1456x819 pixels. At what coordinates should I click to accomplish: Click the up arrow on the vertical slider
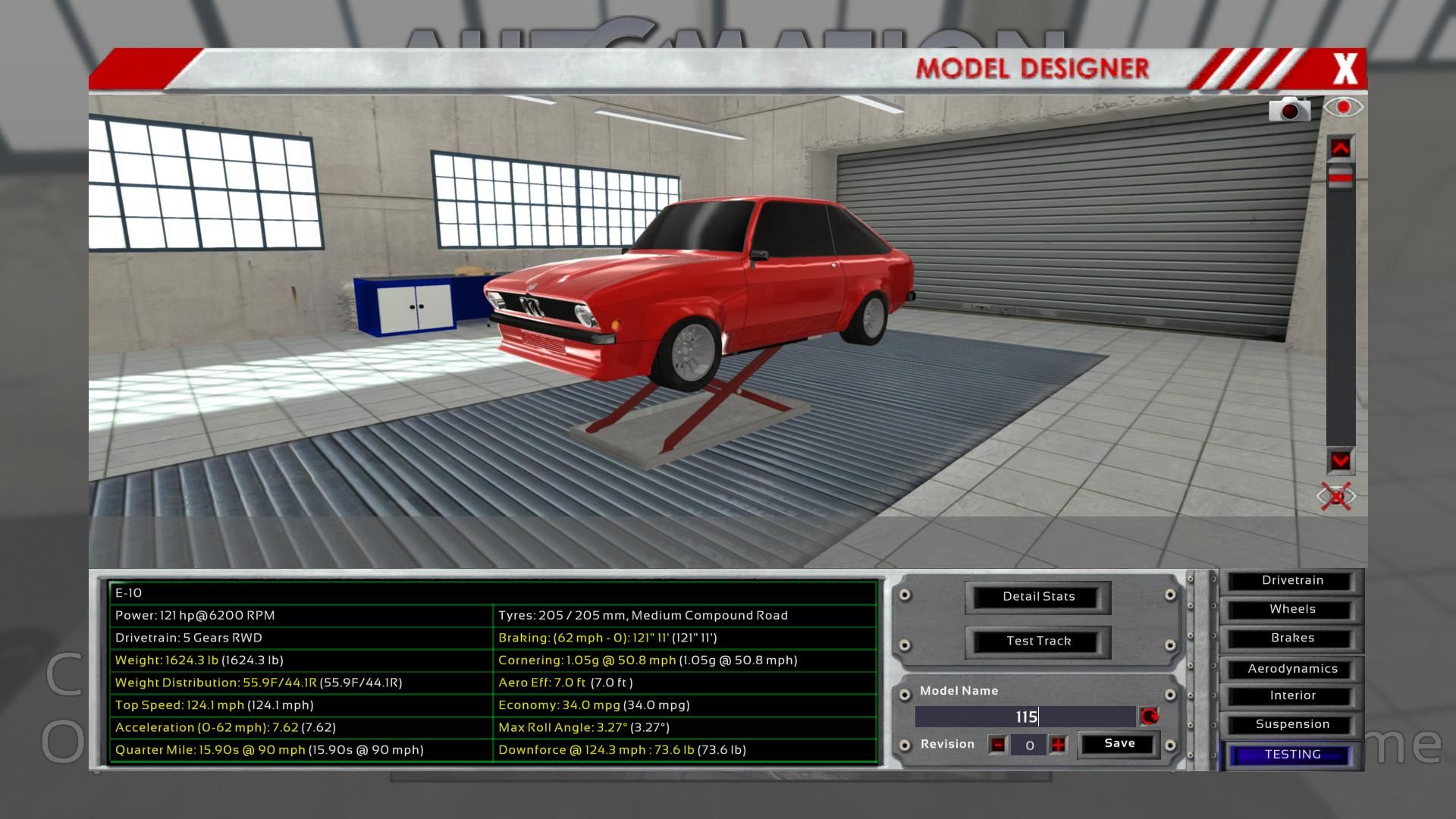pos(1340,148)
